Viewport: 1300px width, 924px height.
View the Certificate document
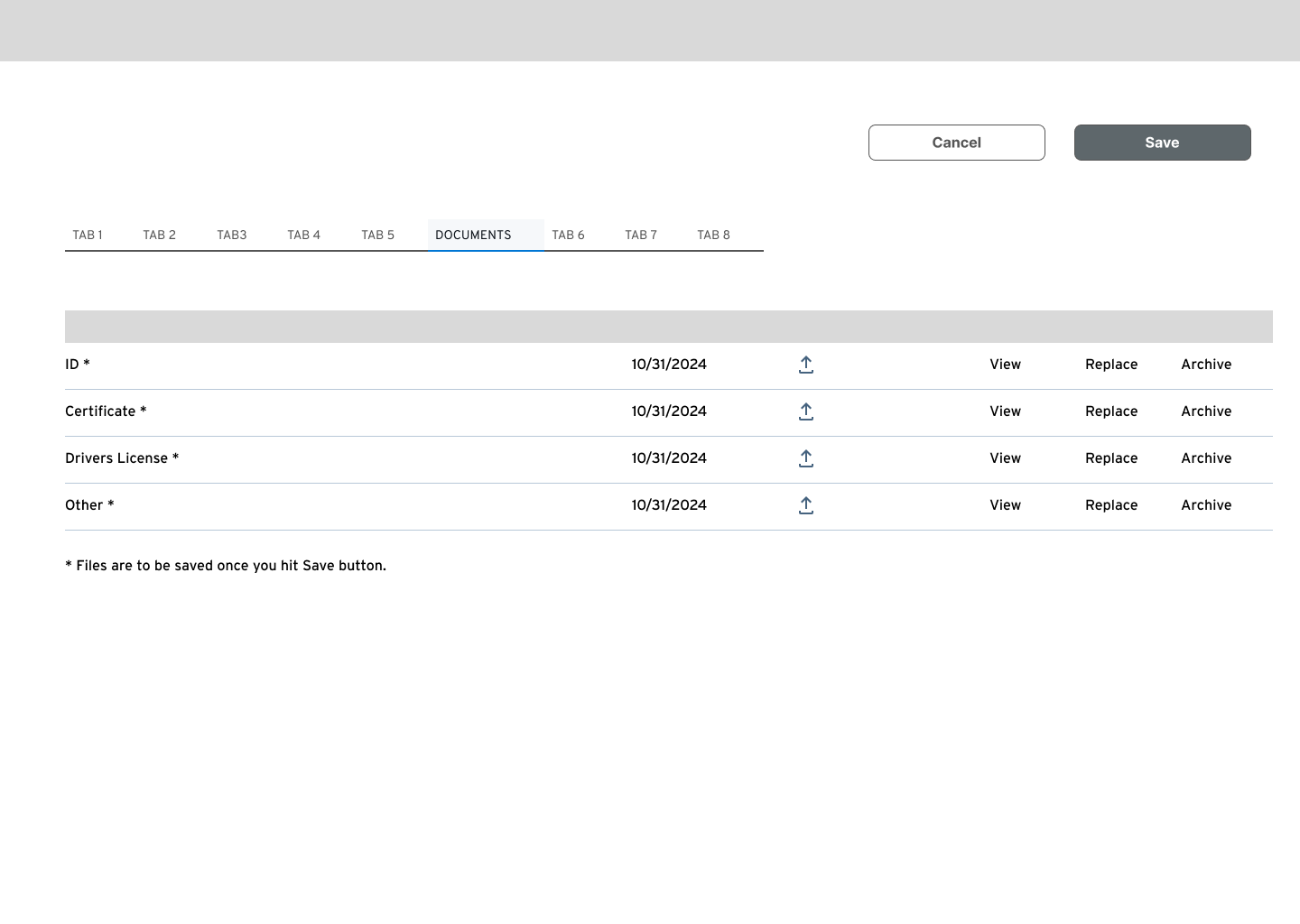pos(1006,411)
